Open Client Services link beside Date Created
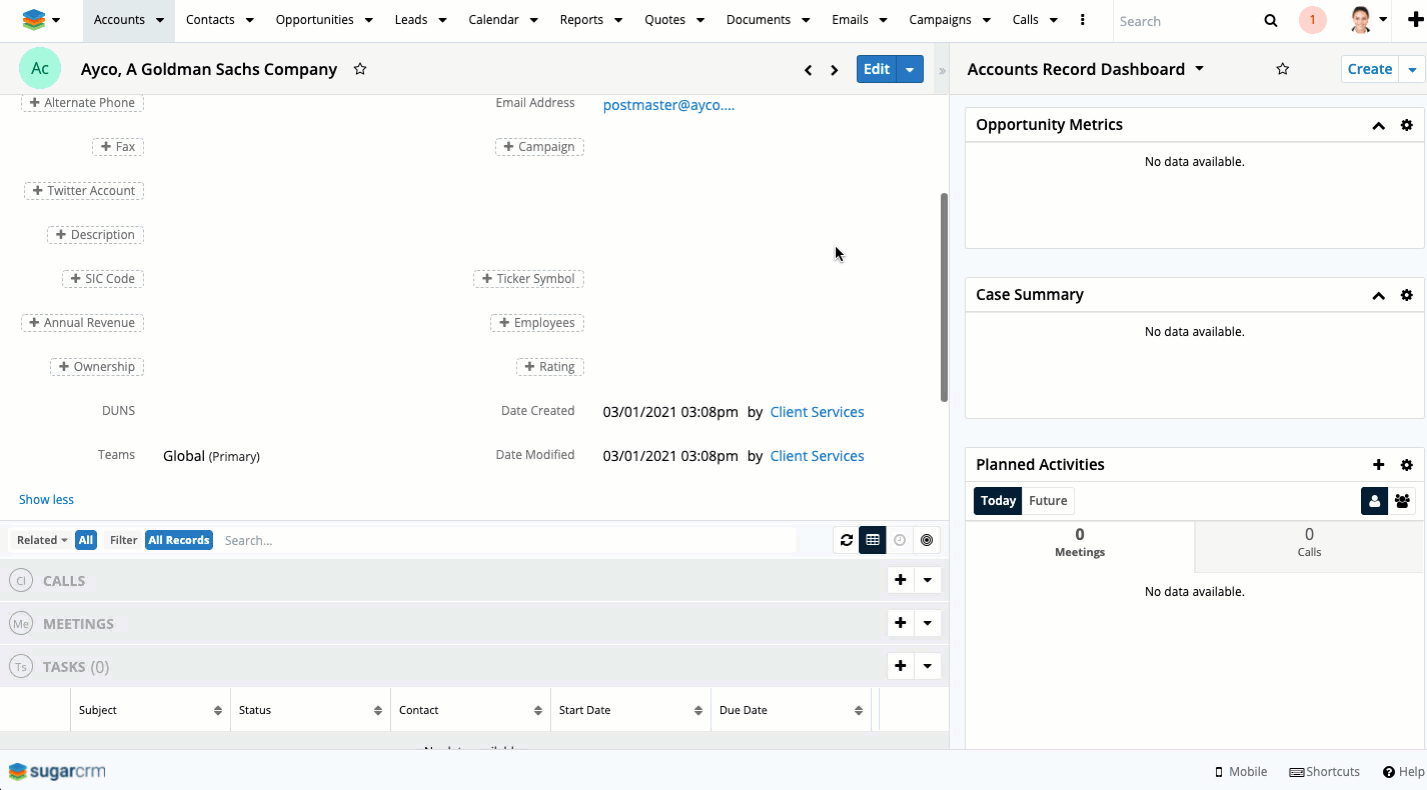 click(x=817, y=412)
